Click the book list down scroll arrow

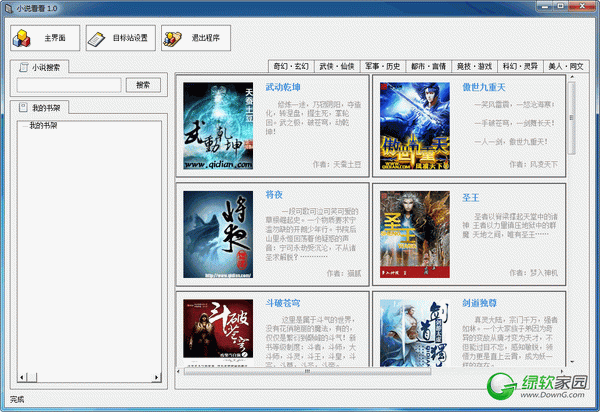pos(572,362)
